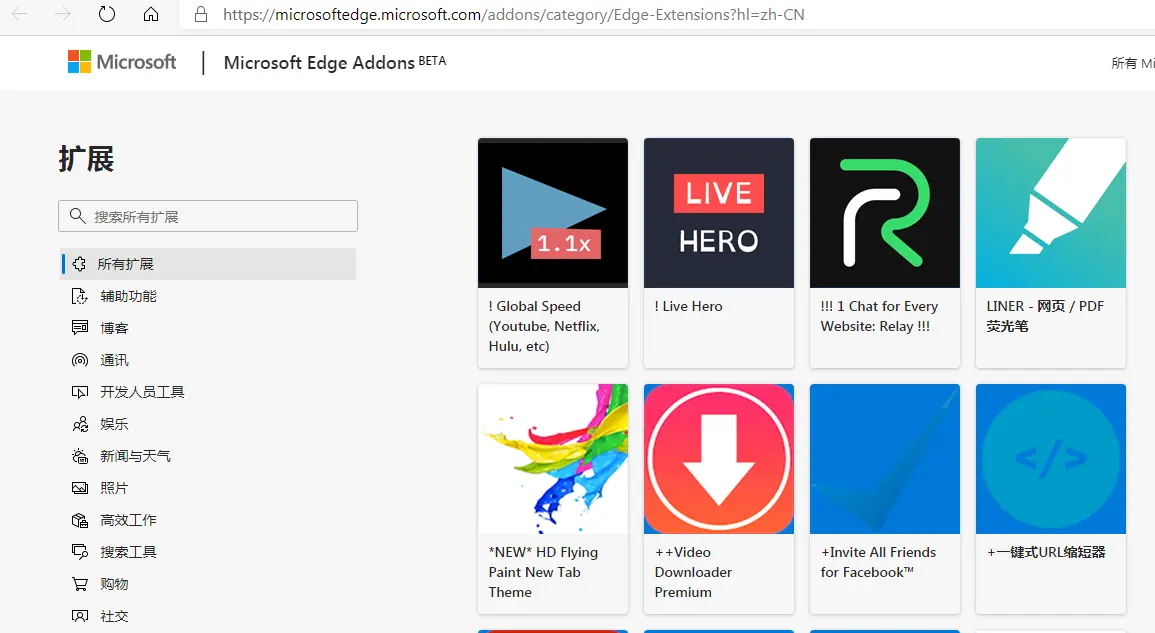Screen dimensions: 1155x633
Task: Click the 开发人员工具 icon
Action: click(80, 392)
